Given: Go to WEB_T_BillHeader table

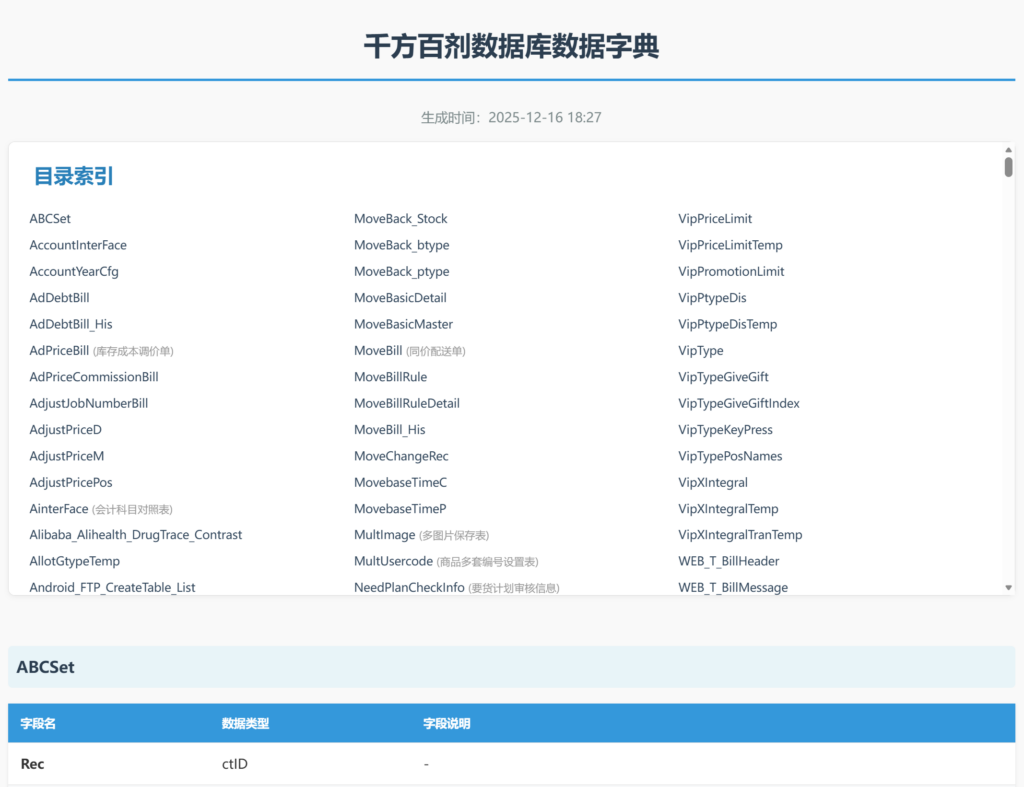Looking at the screenshot, I should 729,562.
